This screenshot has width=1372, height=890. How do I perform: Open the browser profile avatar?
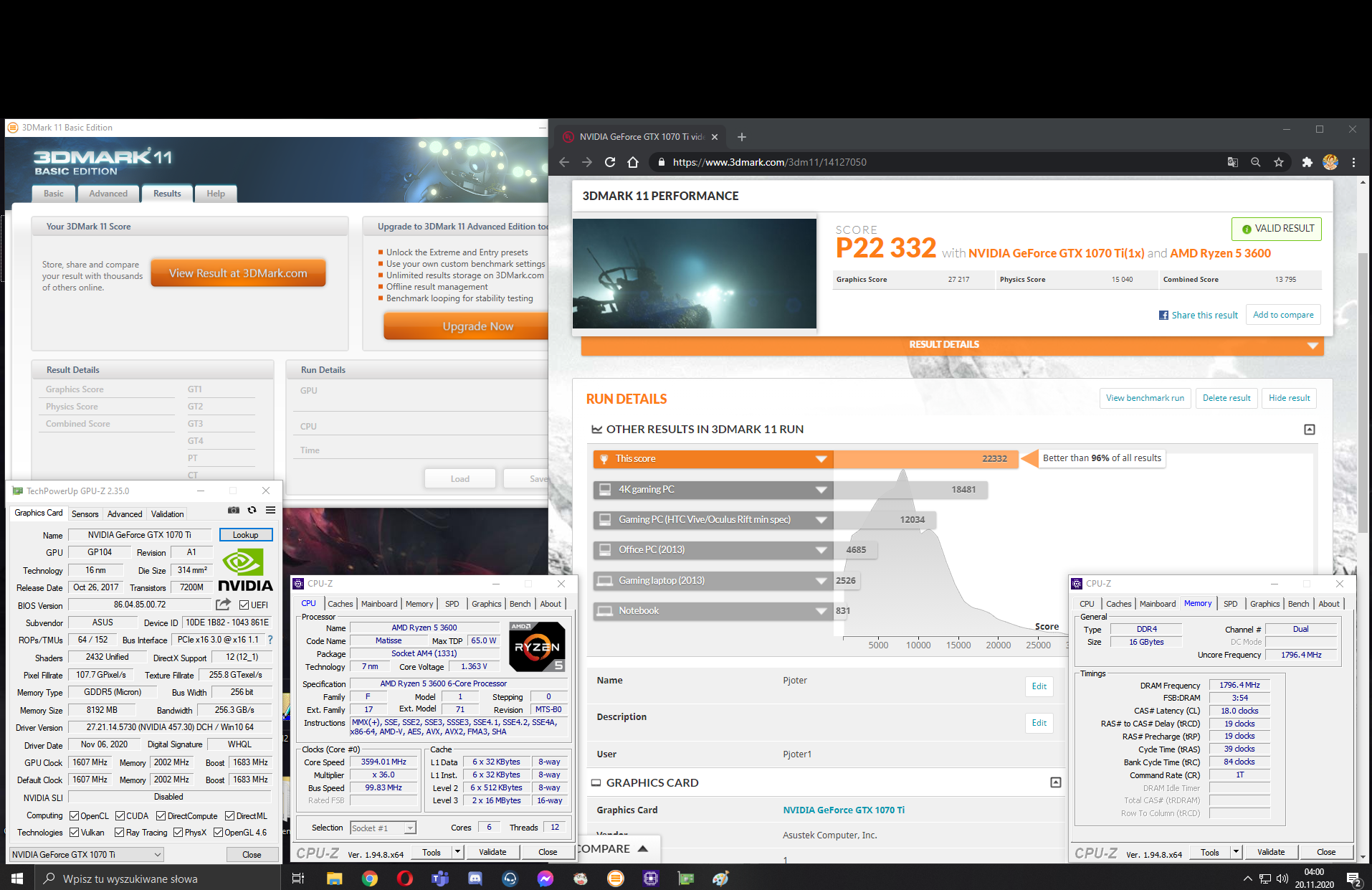pos(1330,162)
